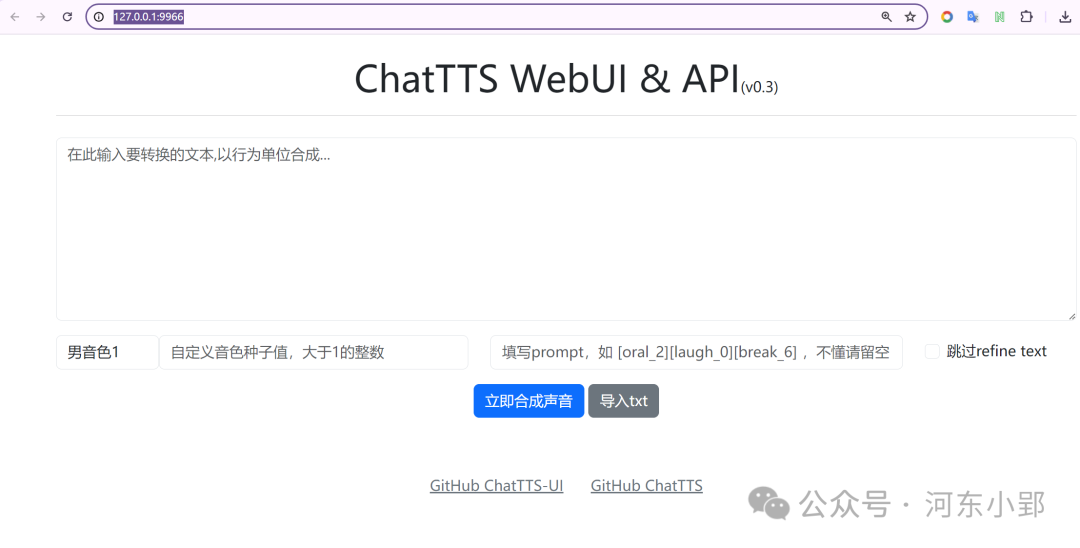Click the site information icon in address bar
The image size is (1080, 548).
[x=99, y=17]
